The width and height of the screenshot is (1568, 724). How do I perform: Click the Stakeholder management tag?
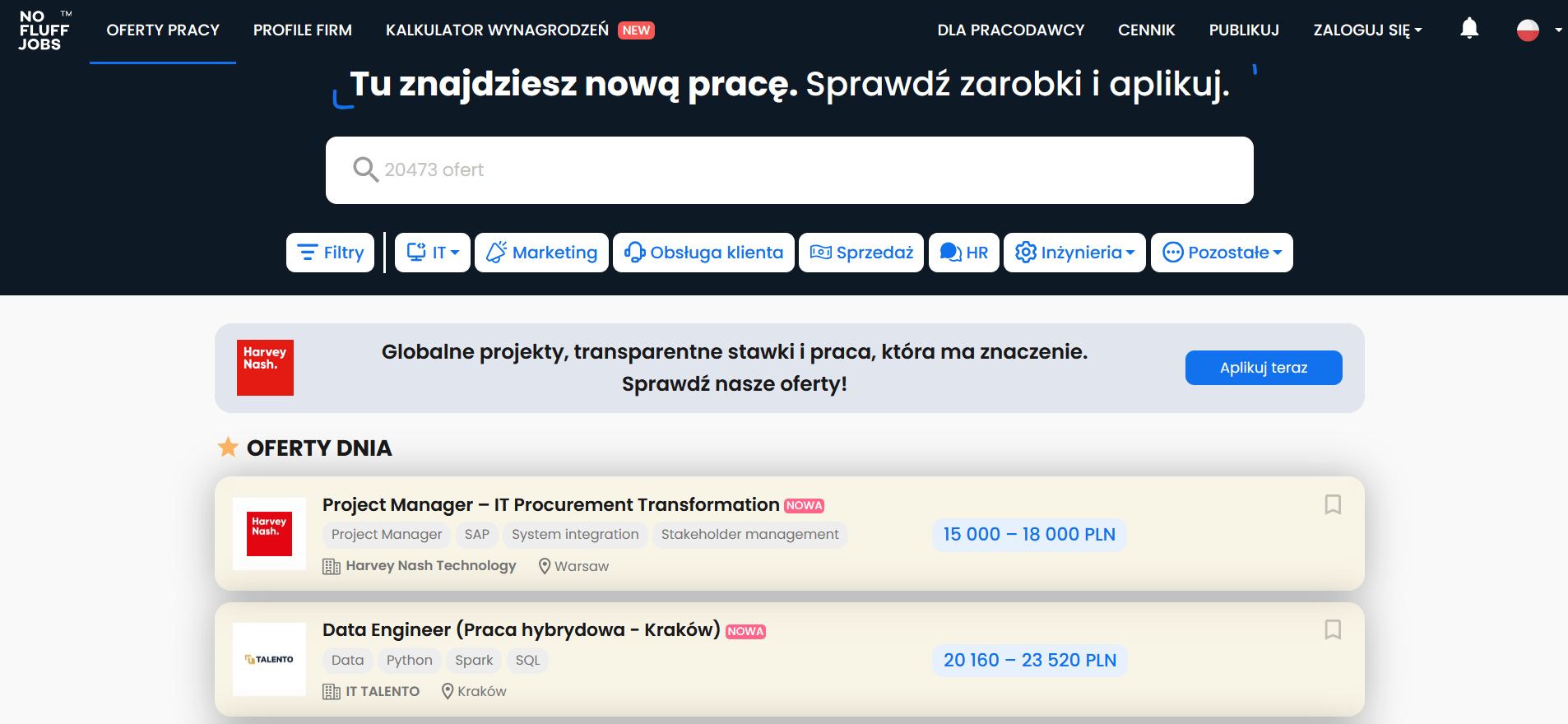tap(750, 535)
